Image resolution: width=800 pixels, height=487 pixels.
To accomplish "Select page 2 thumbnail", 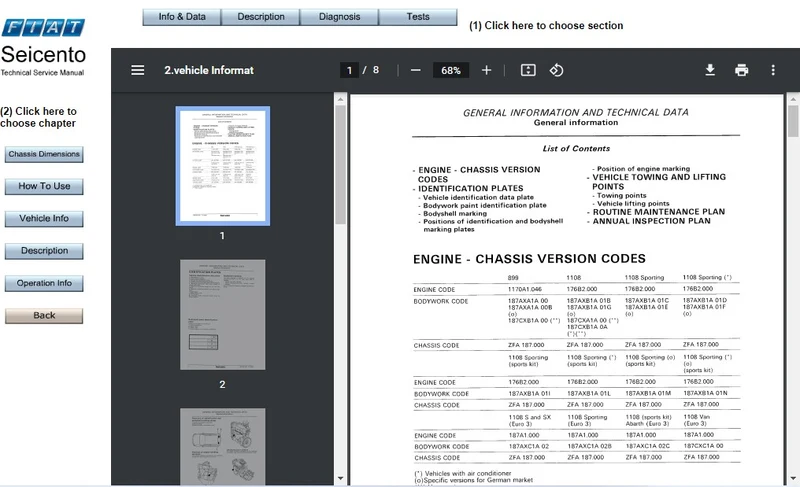I will 222,315.
